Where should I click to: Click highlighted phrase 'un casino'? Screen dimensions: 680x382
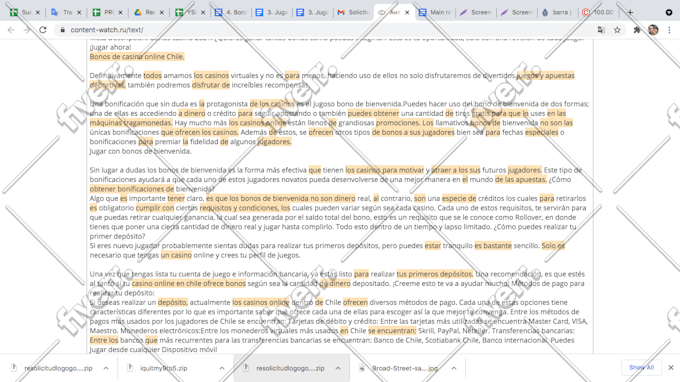[x=176, y=255]
